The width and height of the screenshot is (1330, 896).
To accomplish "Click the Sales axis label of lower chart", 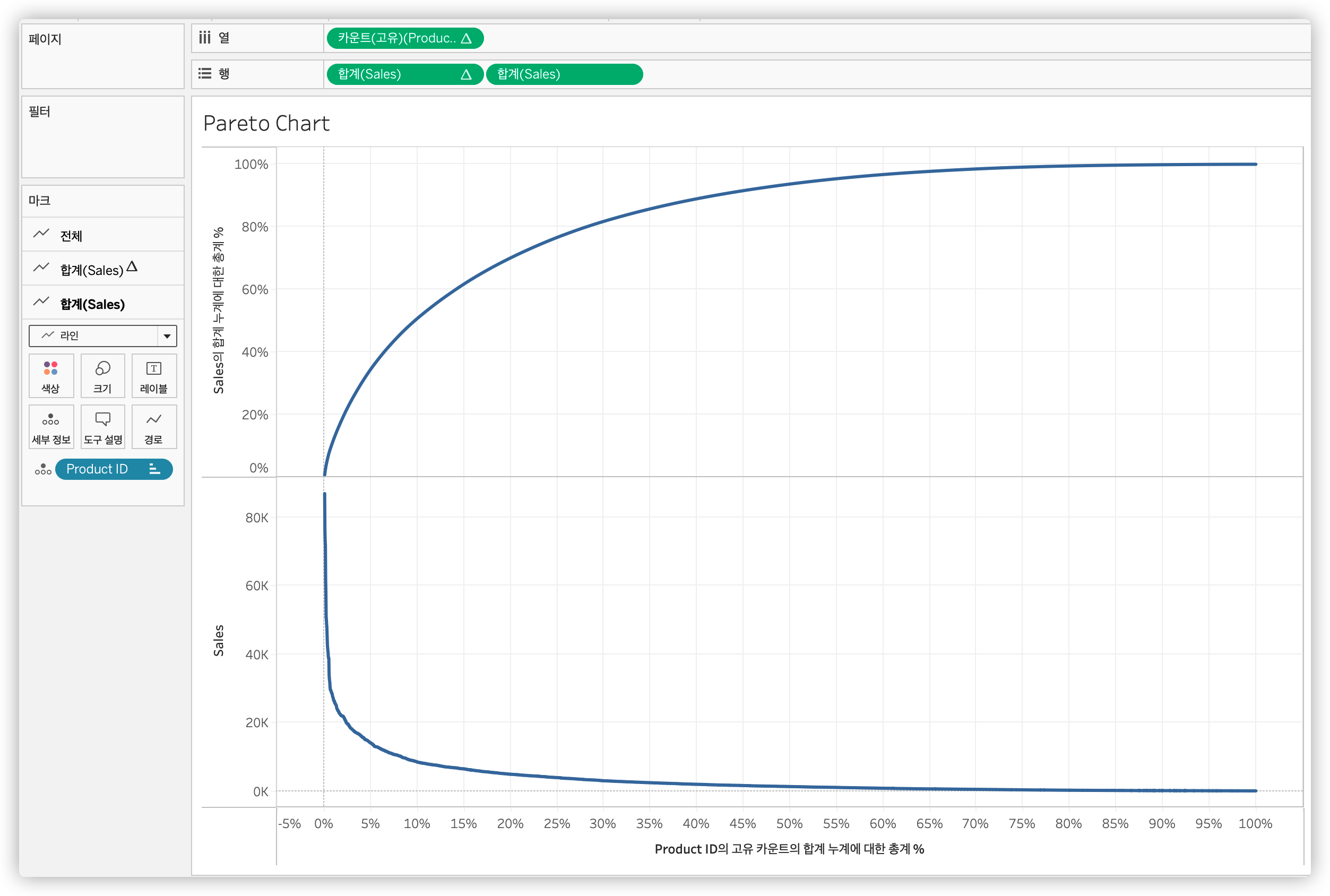I will point(218,640).
